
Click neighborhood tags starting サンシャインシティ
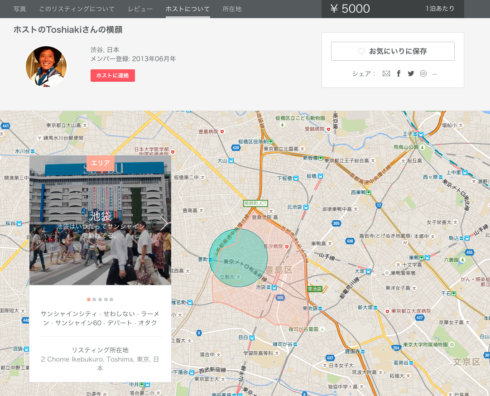coord(100,318)
